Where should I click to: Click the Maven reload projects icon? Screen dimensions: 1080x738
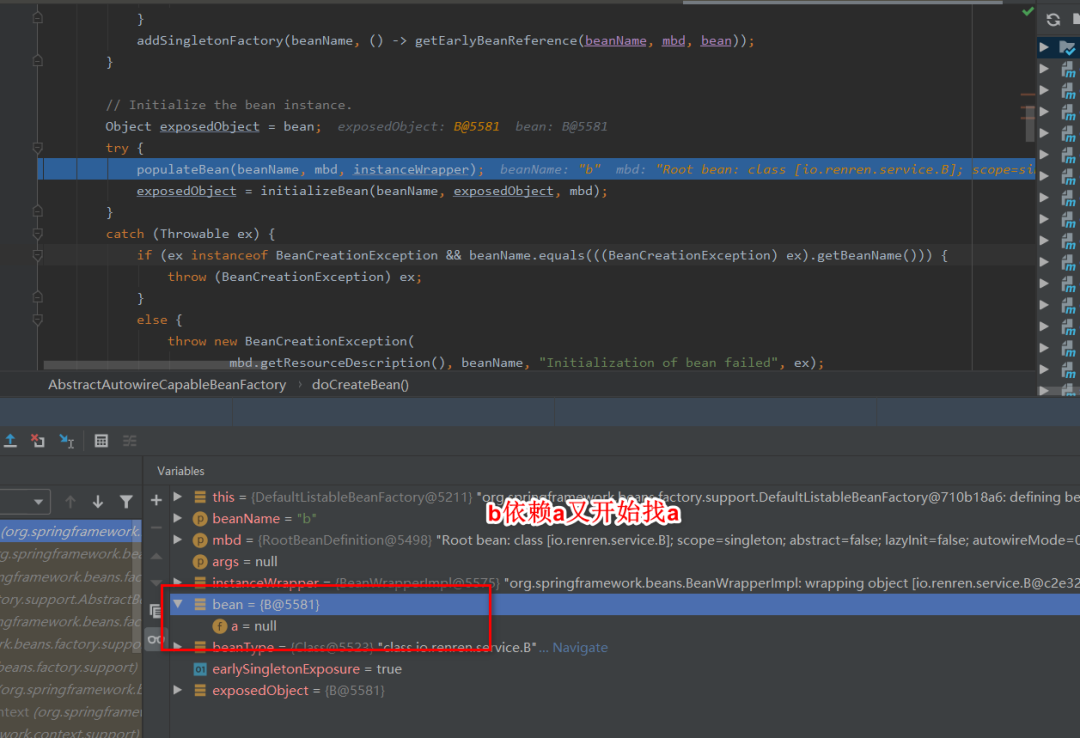[x=1053, y=19]
